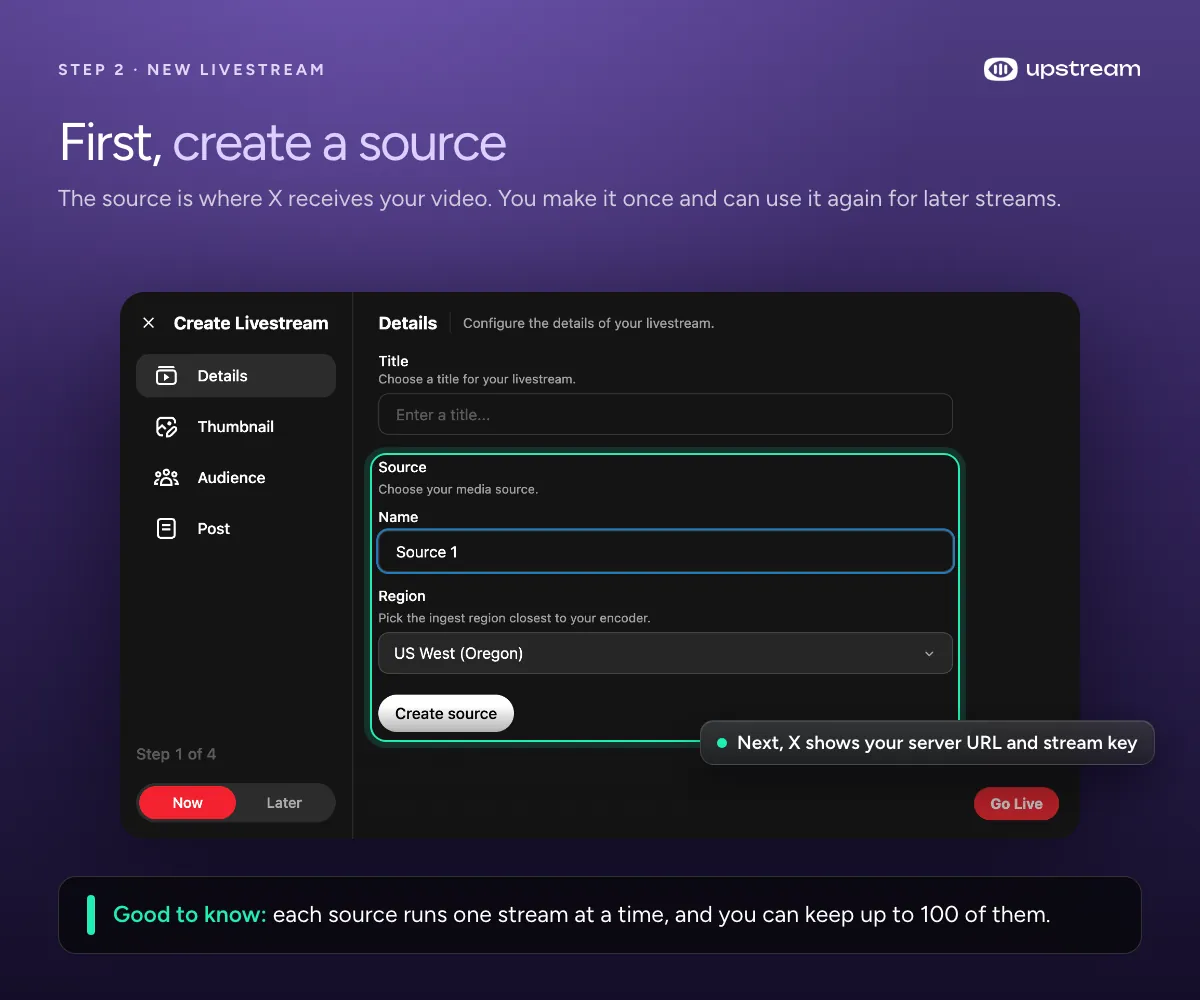Click the Details play-screen icon
Viewport: 1200px width, 1000px height.
[x=166, y=376]
